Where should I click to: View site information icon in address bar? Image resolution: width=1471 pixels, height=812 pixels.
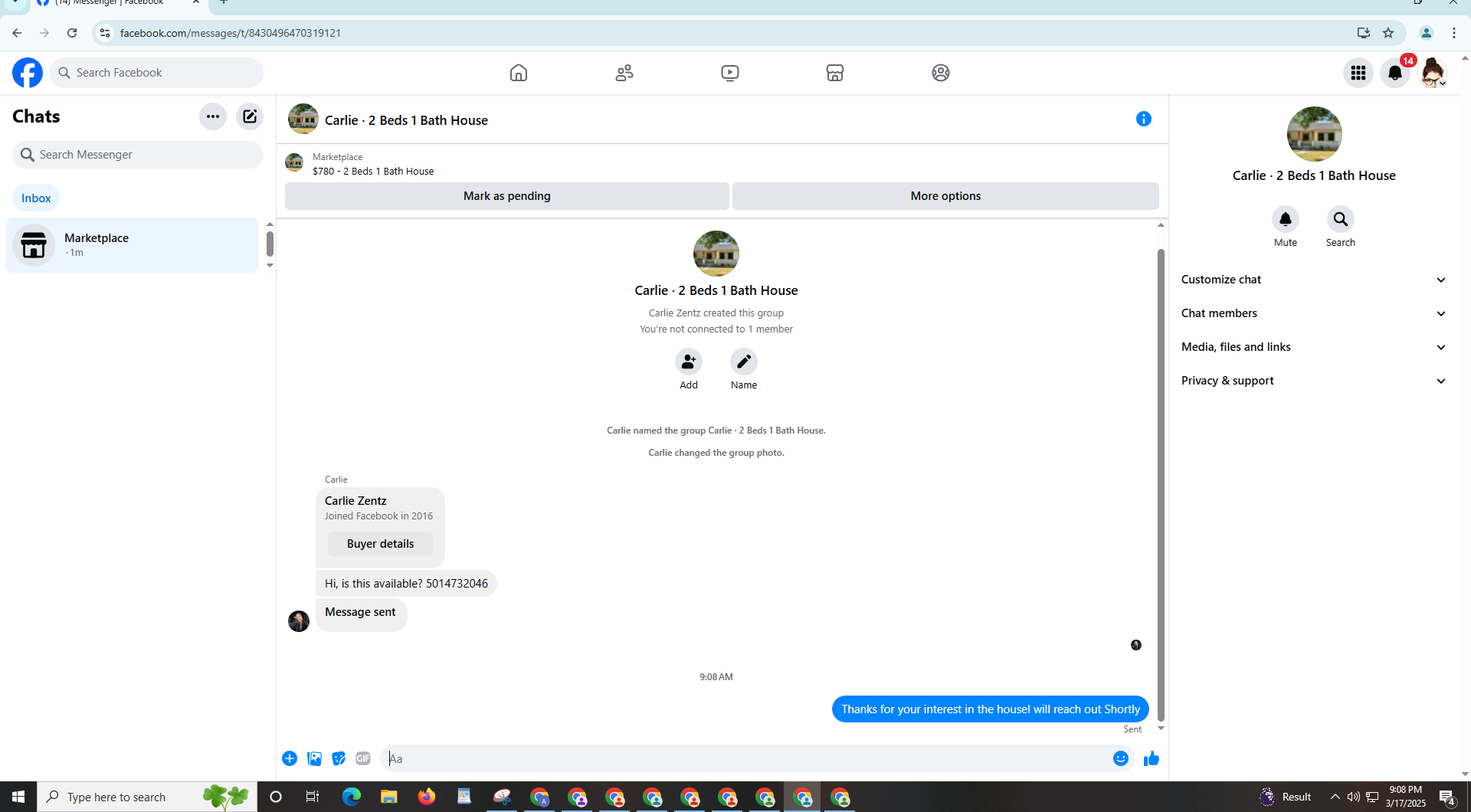pos(105,33)
